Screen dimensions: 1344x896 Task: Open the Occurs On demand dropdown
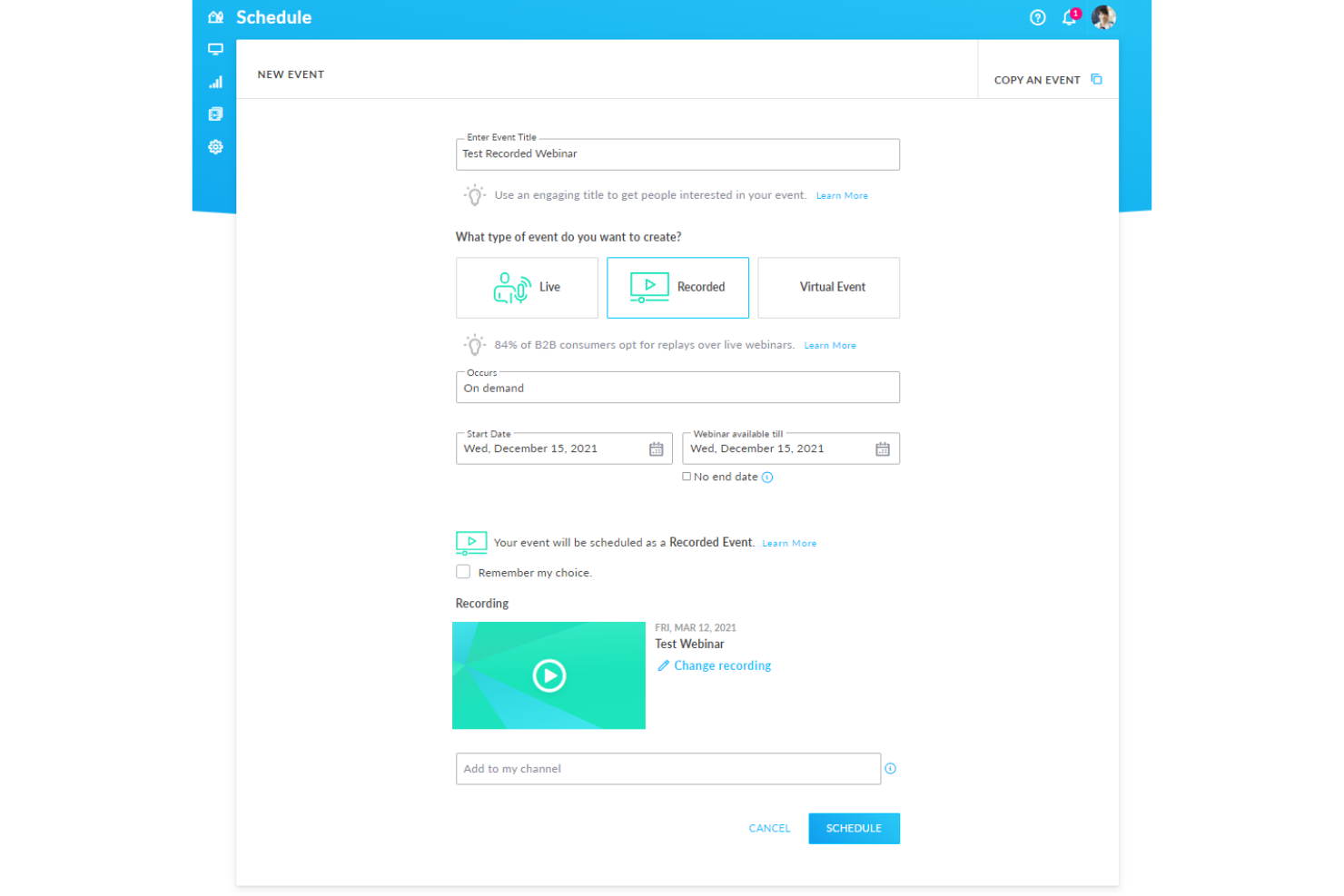677,388
